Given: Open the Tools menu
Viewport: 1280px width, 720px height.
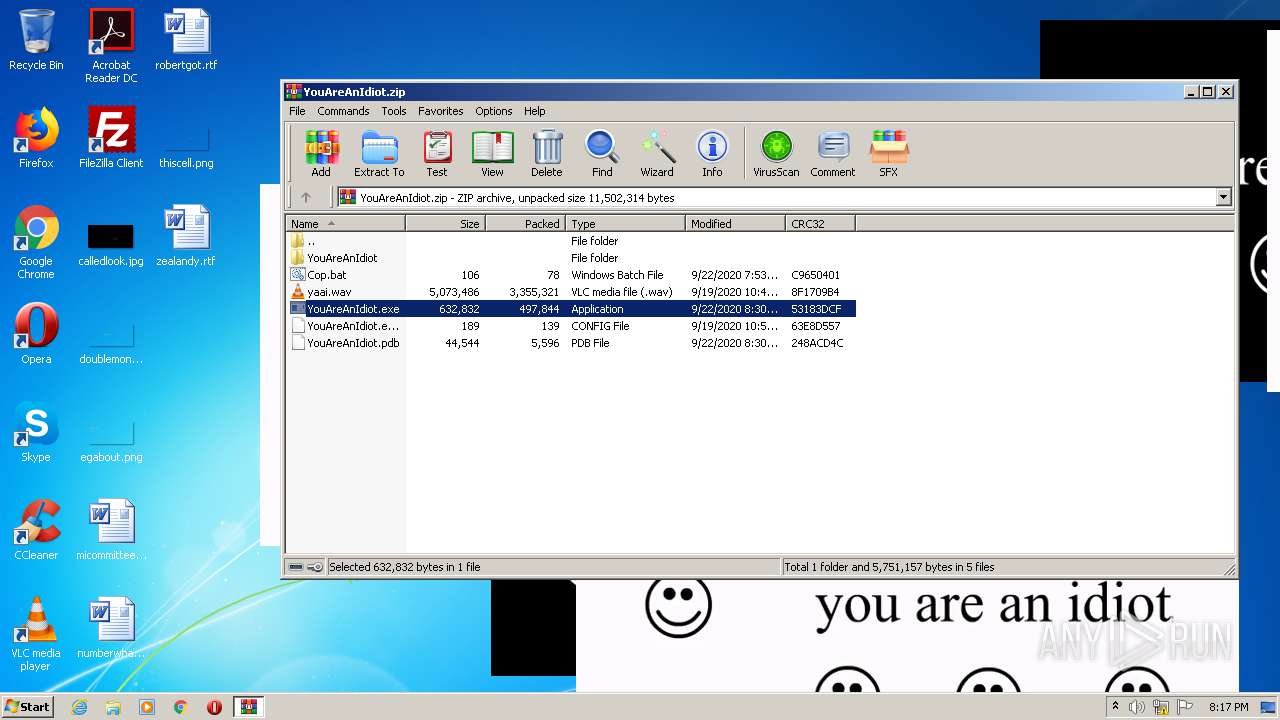Looking at the screenshot, I should coord(394,111).
